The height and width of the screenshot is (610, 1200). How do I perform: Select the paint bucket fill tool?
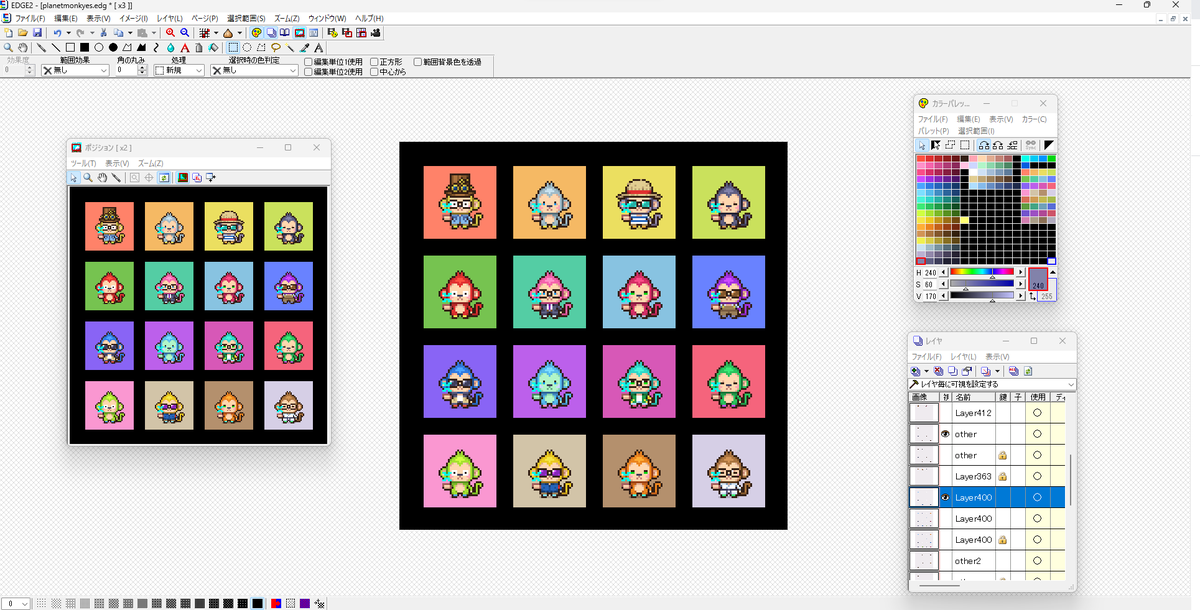(x=213, y=47)
